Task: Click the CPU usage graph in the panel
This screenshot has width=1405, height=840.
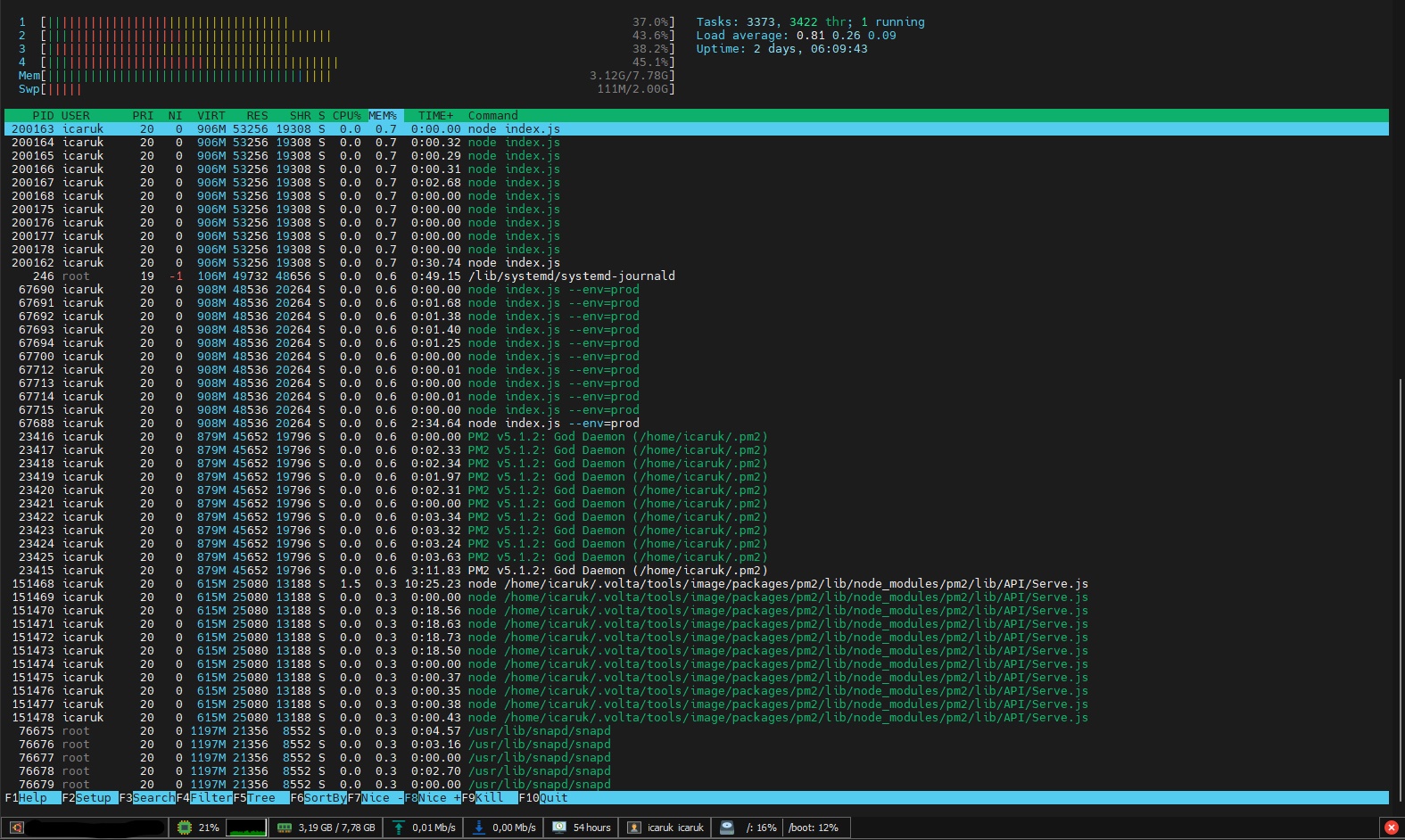Action: tap(247, 828)
